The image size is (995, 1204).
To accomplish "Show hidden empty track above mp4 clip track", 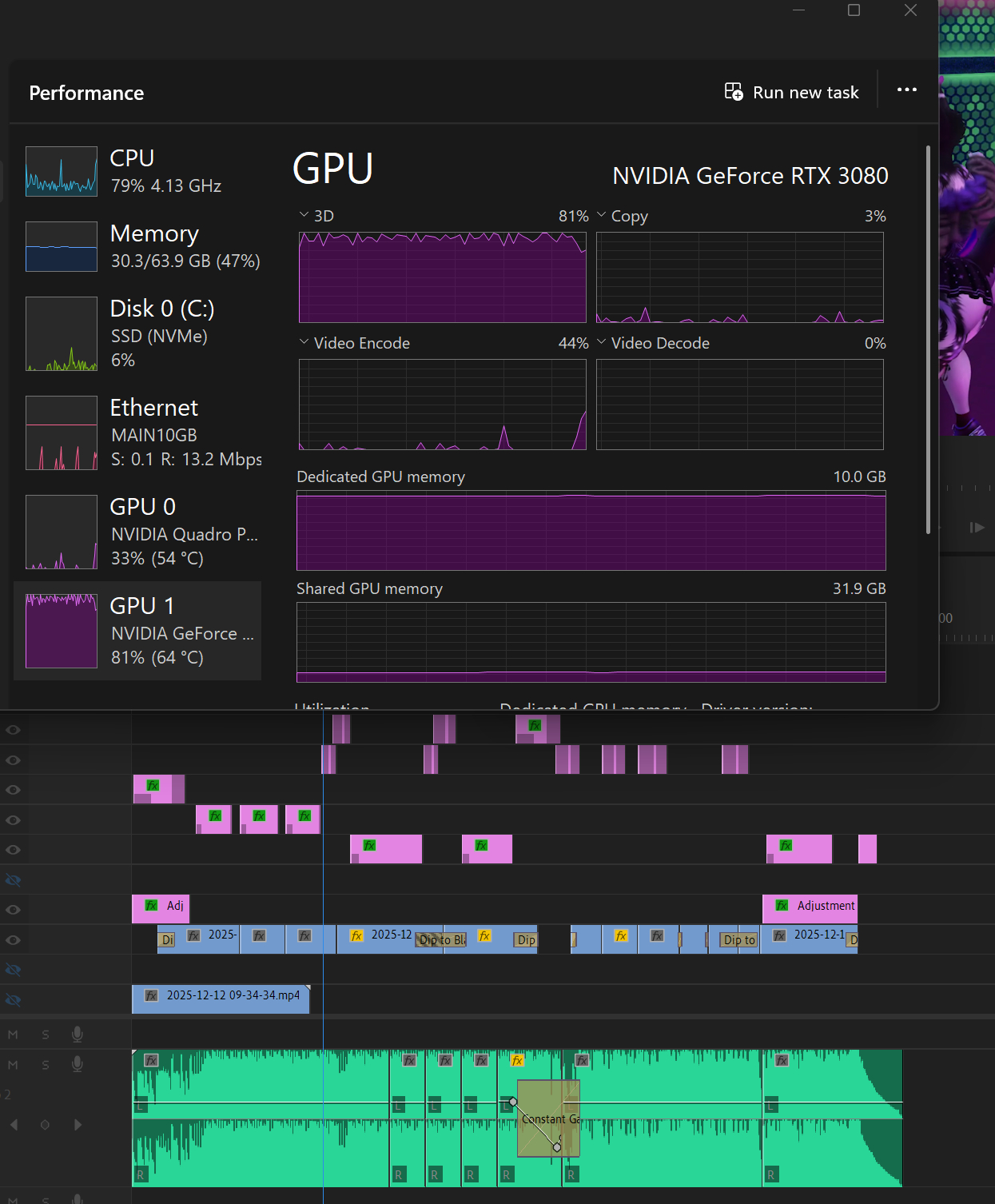I will (x=13, y=970).
